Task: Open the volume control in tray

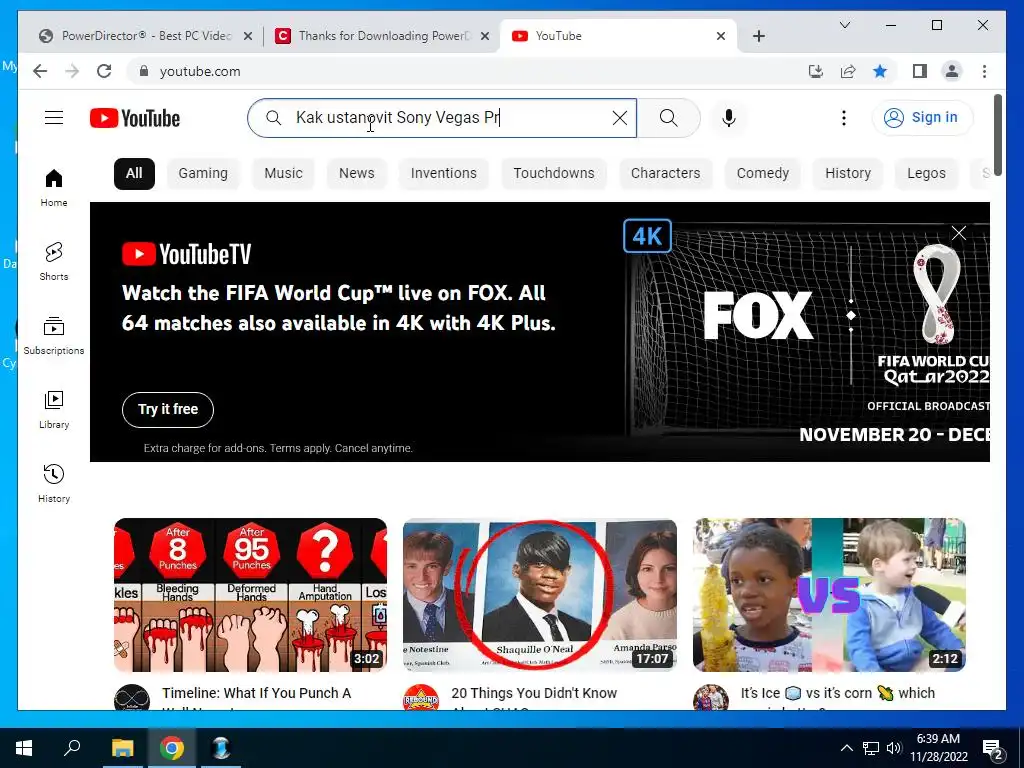Action: (x=894, y=748)
